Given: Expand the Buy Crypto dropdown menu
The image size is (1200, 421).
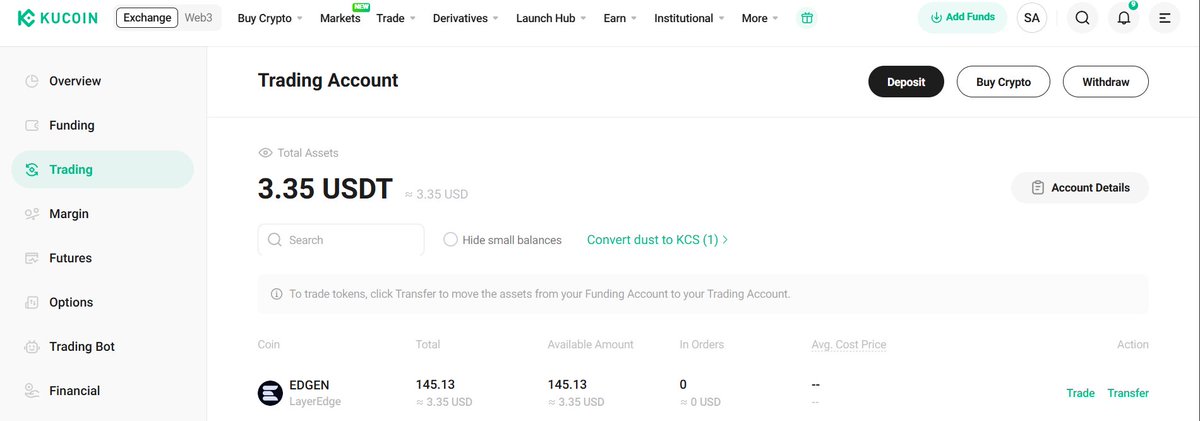Looking at the screenshot, I should (270, 18).
